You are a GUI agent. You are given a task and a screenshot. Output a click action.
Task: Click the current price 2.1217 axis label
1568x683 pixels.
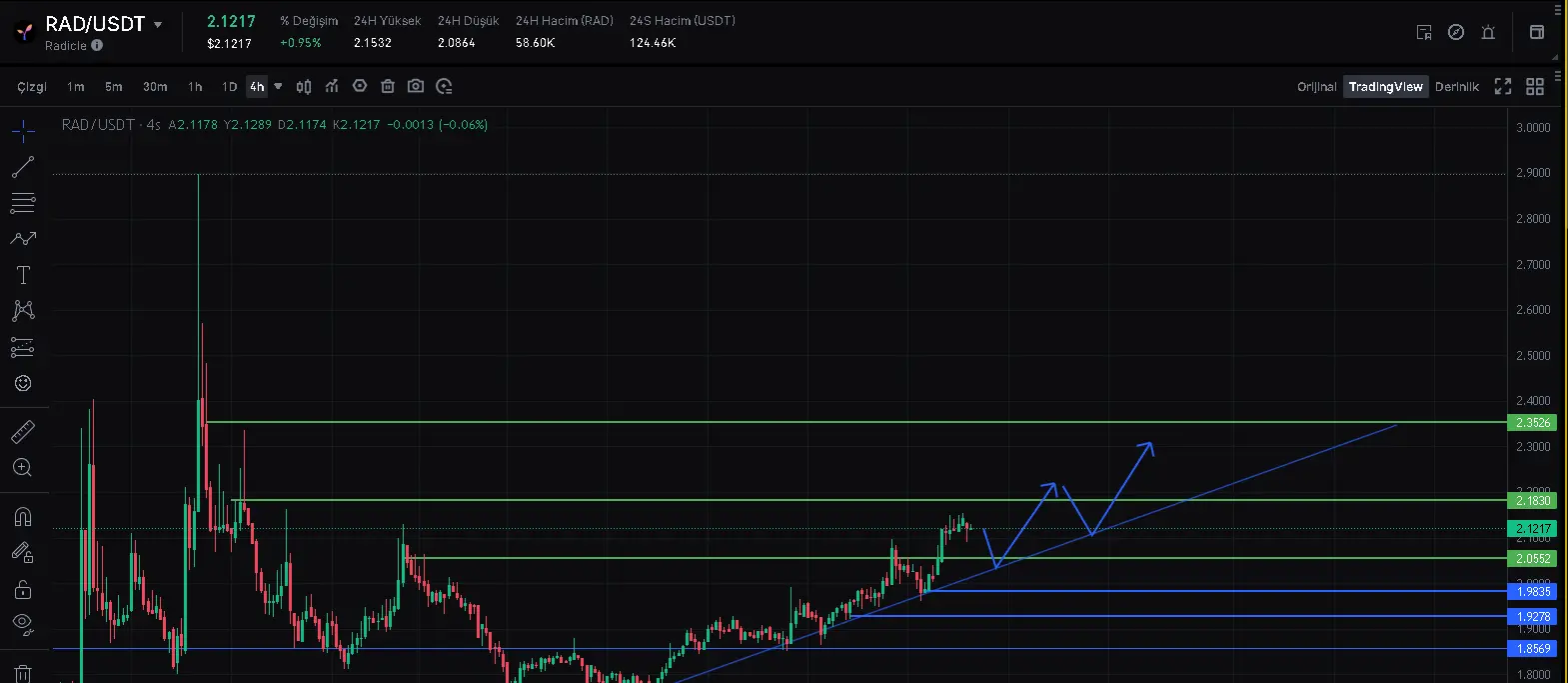(x=1532, y=528)
